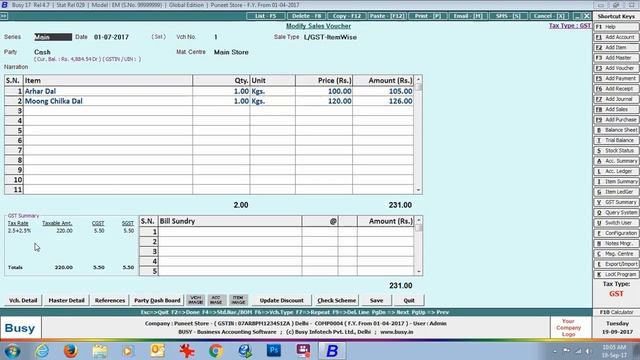Click the Busy app taskbar icon
The height and width of the screenshot is (360, 640).
(332, 351)
